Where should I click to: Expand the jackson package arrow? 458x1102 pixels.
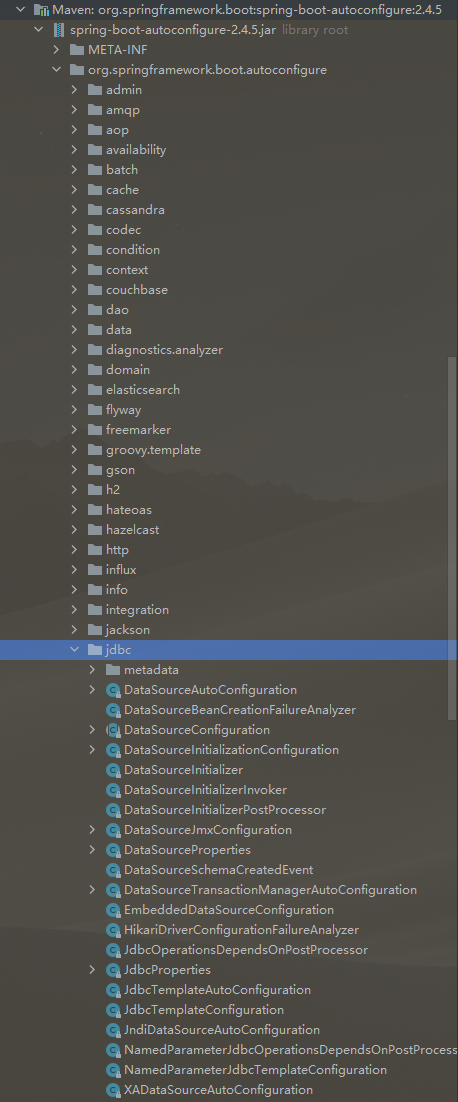coord(74,630)
